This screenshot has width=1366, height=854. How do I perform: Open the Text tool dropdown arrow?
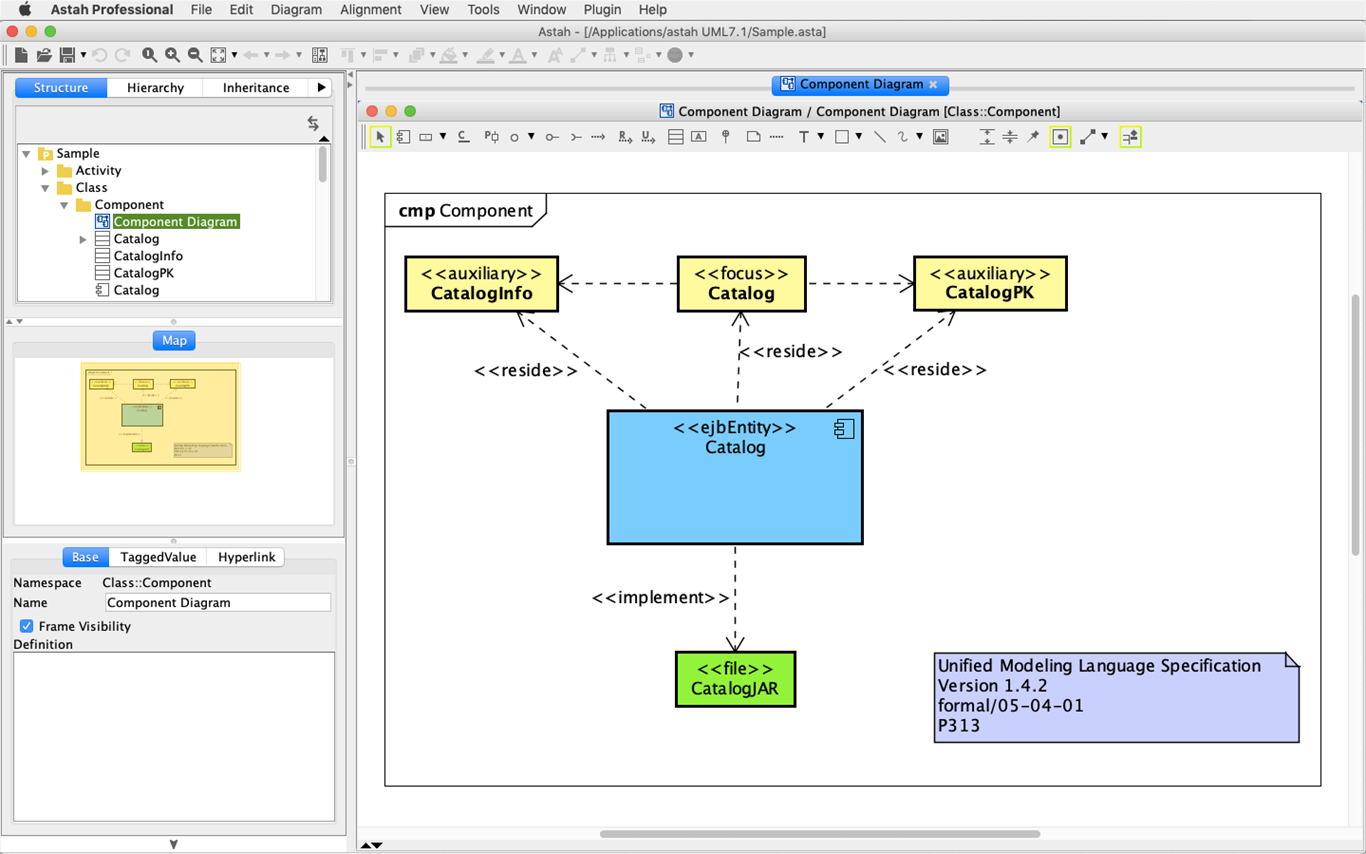[x=820, y=137]
